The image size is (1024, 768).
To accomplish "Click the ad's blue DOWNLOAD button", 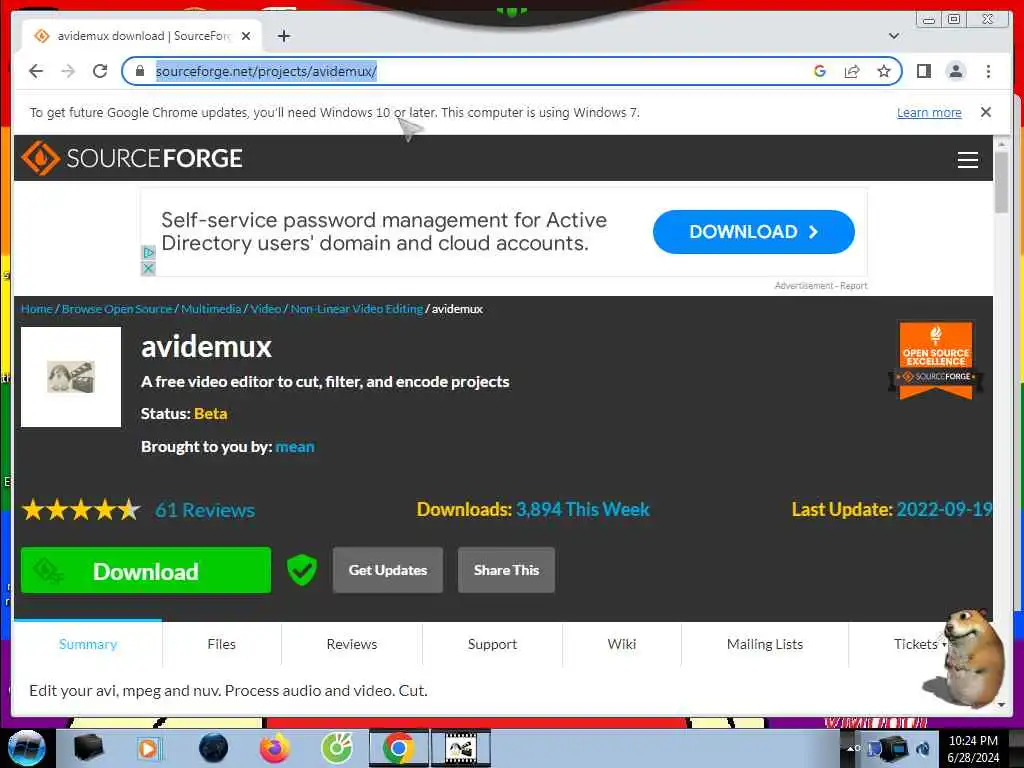I will [x=754, y=232].
